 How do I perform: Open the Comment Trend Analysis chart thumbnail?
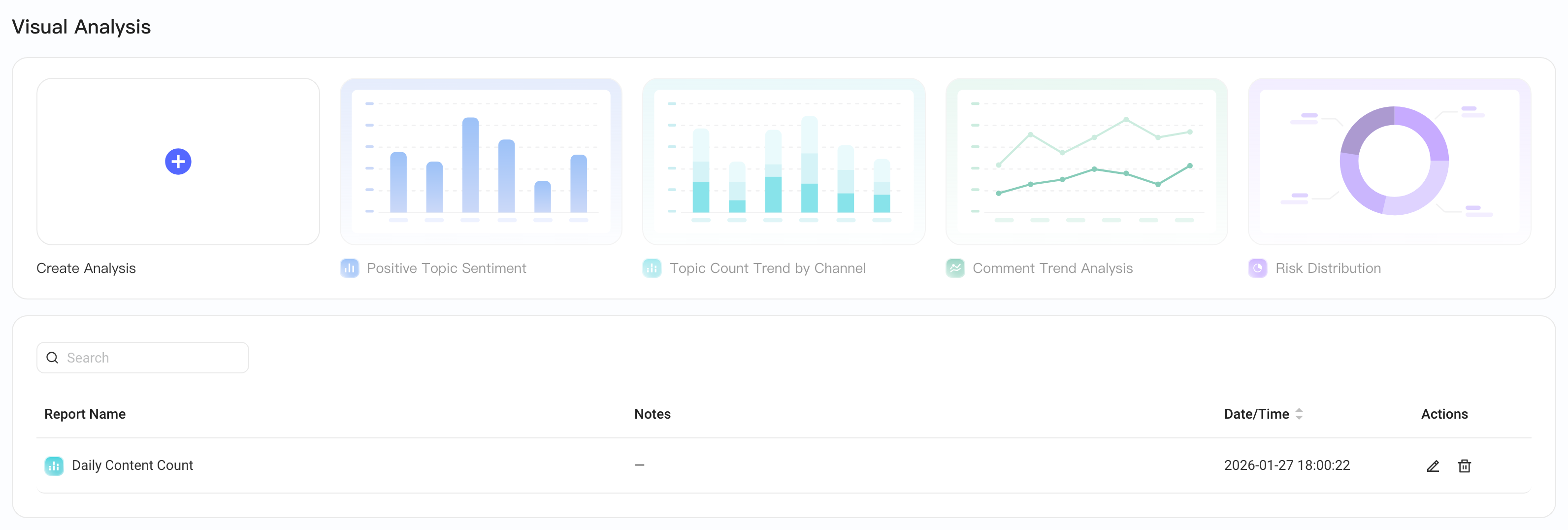point(1086,161)
